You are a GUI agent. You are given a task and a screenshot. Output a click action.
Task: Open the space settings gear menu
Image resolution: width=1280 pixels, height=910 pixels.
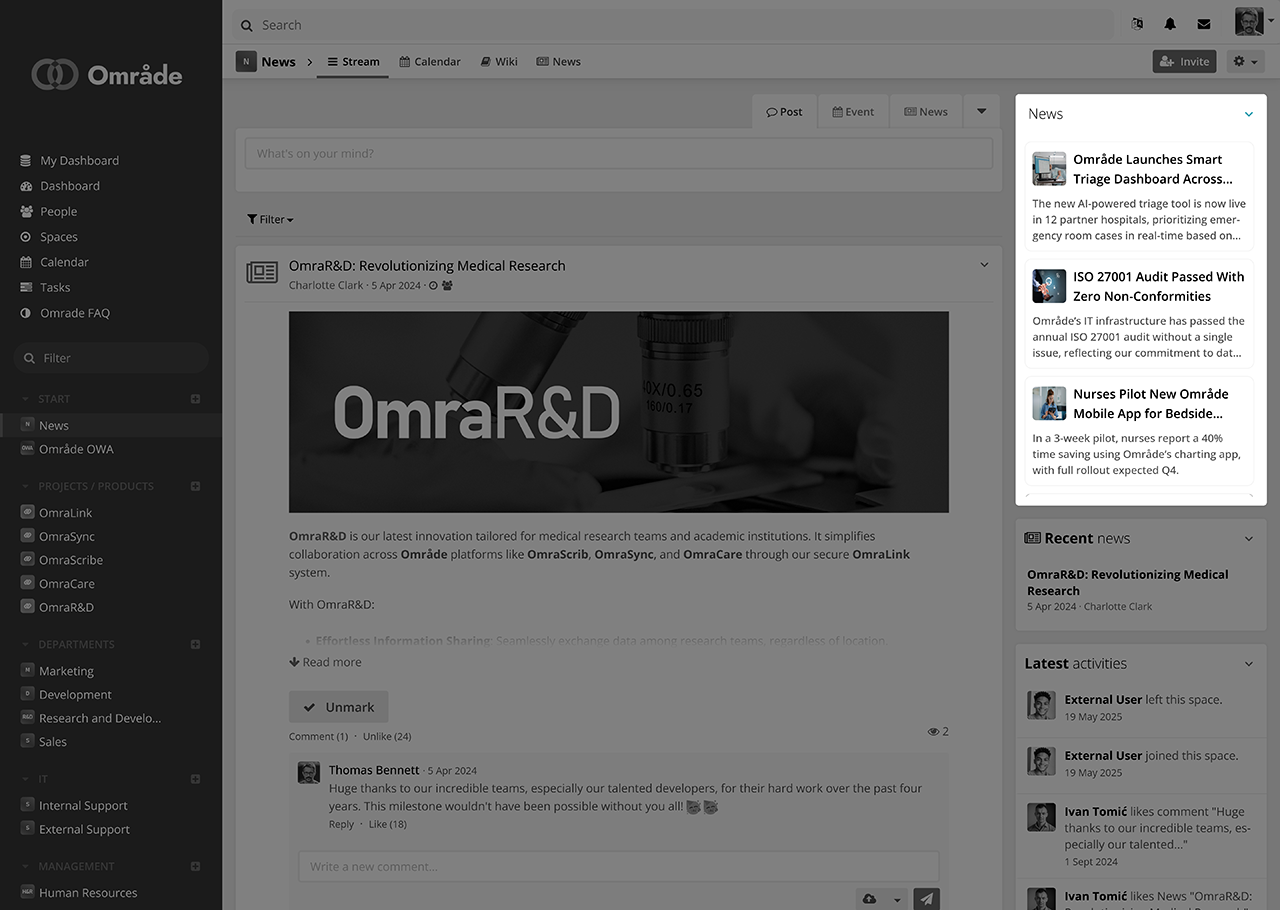(1245, 61)
